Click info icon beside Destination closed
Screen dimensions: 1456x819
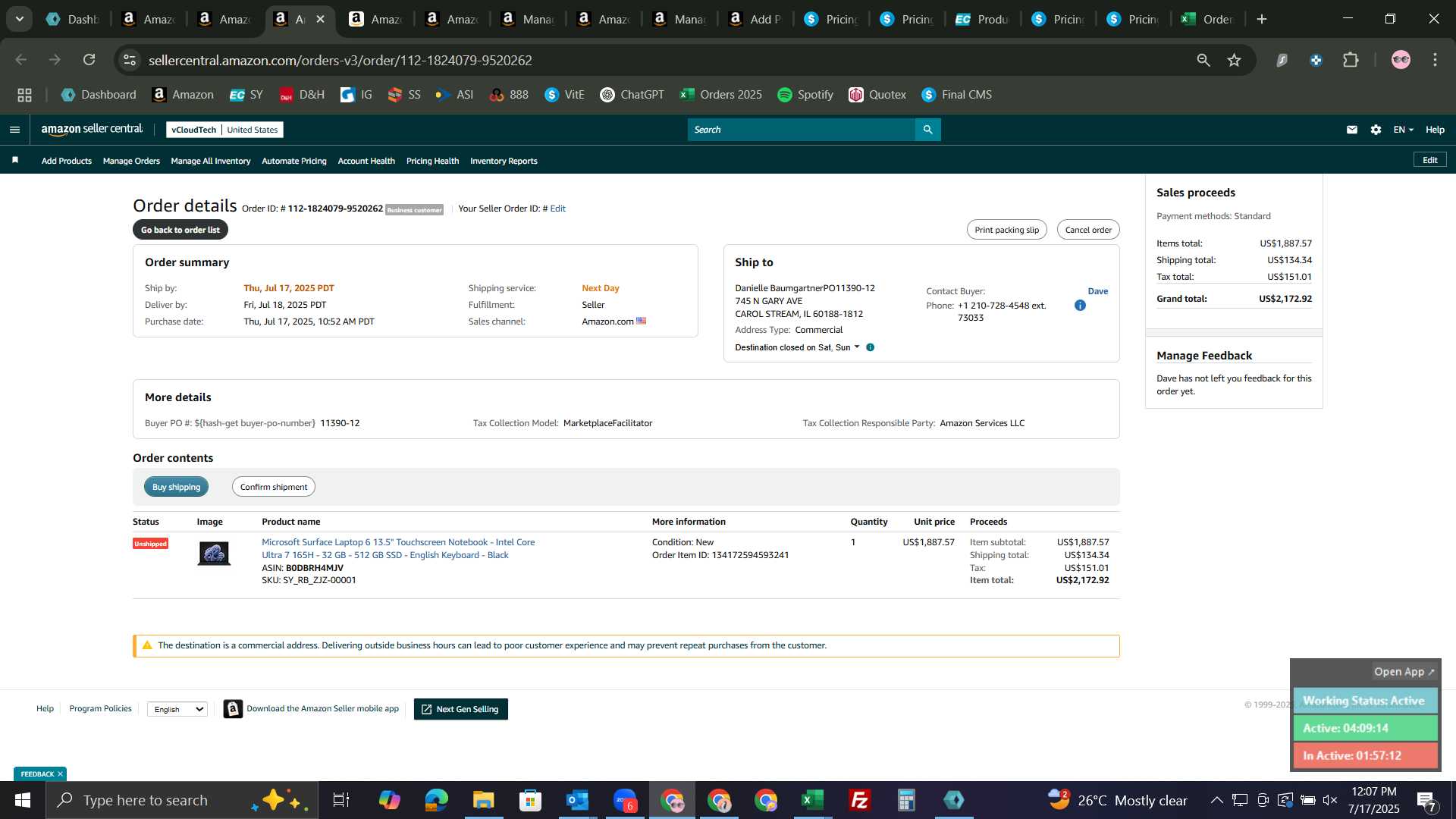click(870, 347)
